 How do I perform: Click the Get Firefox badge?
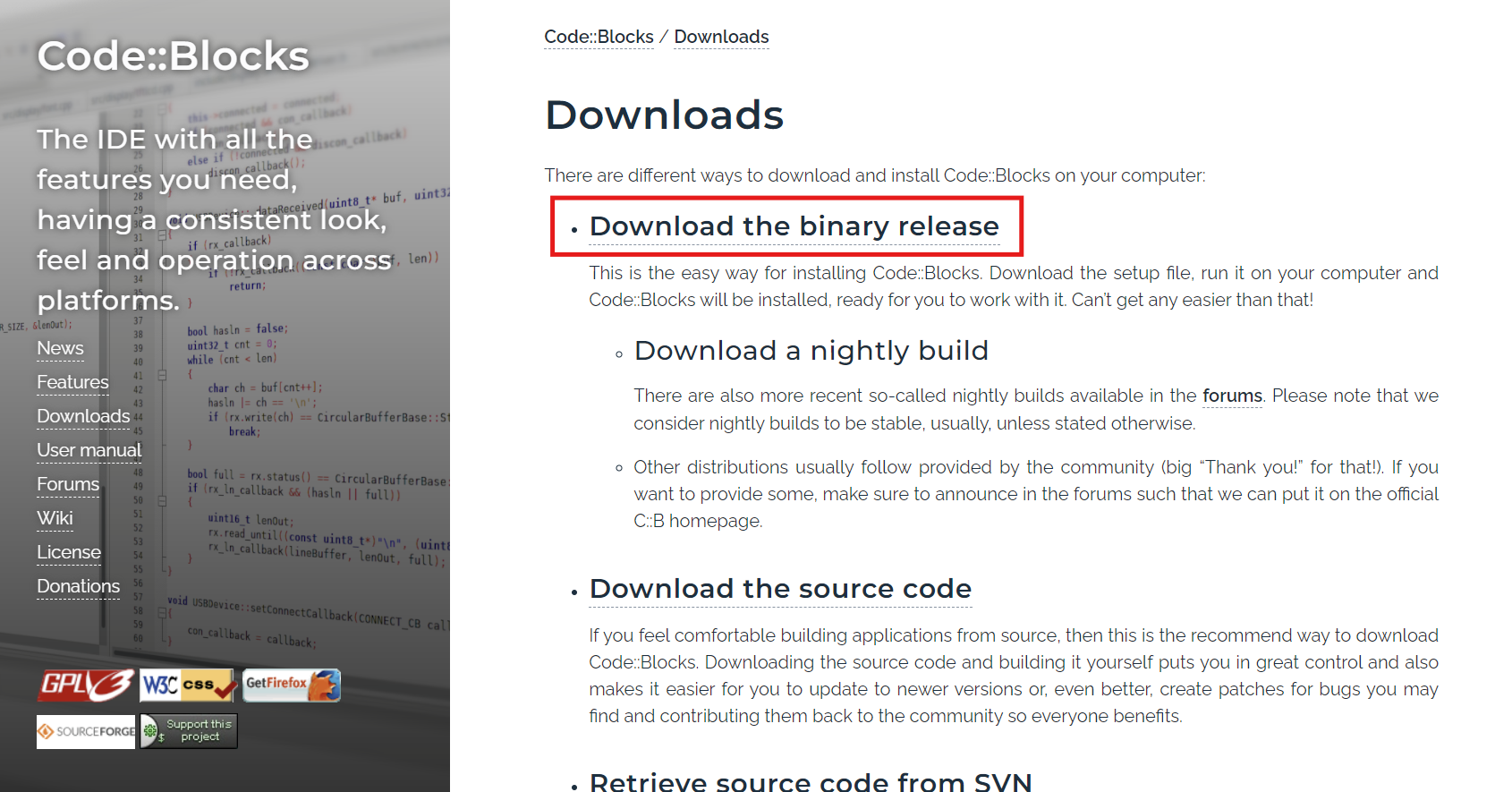click(292, 686)
